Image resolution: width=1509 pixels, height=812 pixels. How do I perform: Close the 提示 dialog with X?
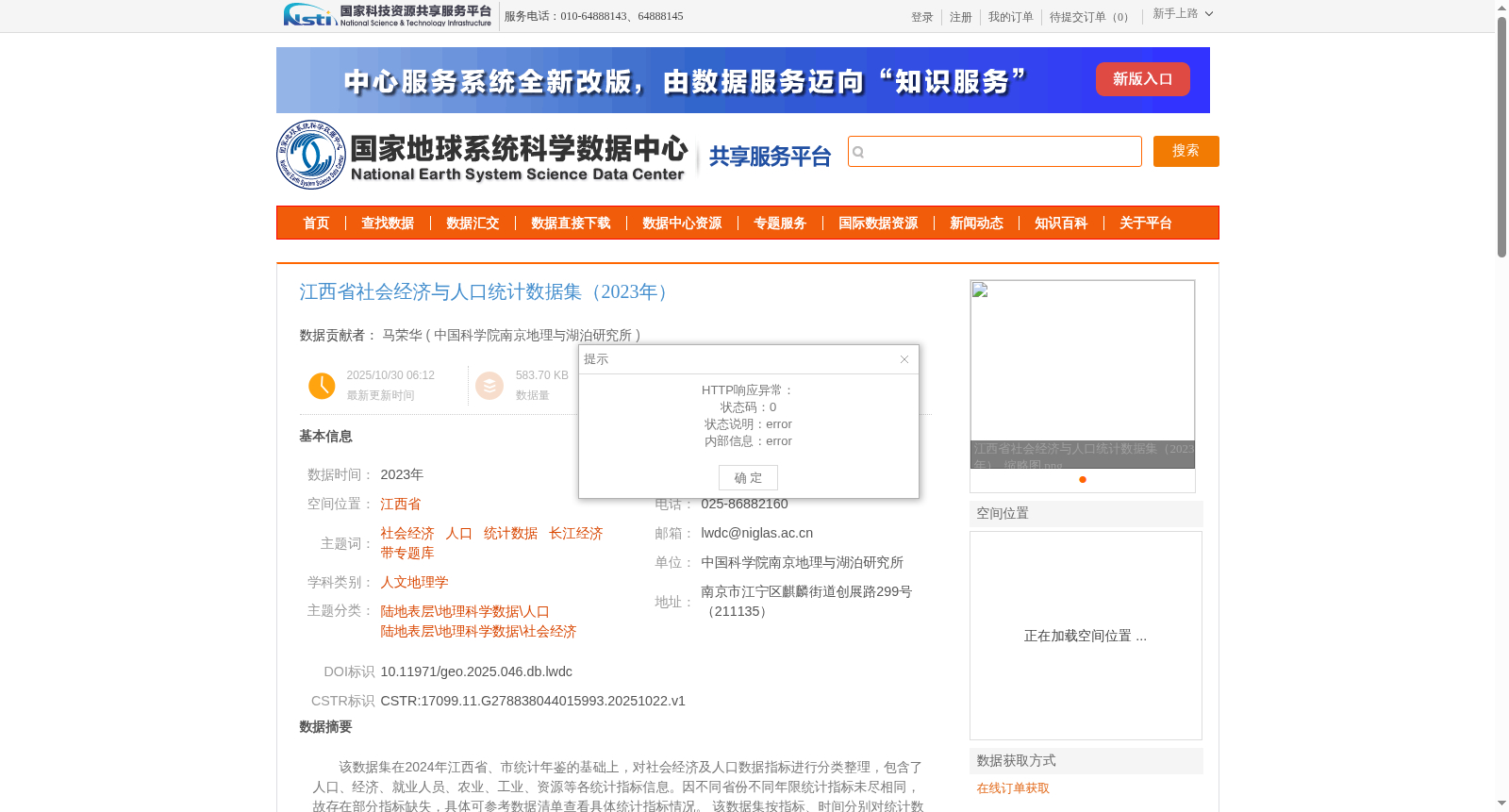[904, 359]
